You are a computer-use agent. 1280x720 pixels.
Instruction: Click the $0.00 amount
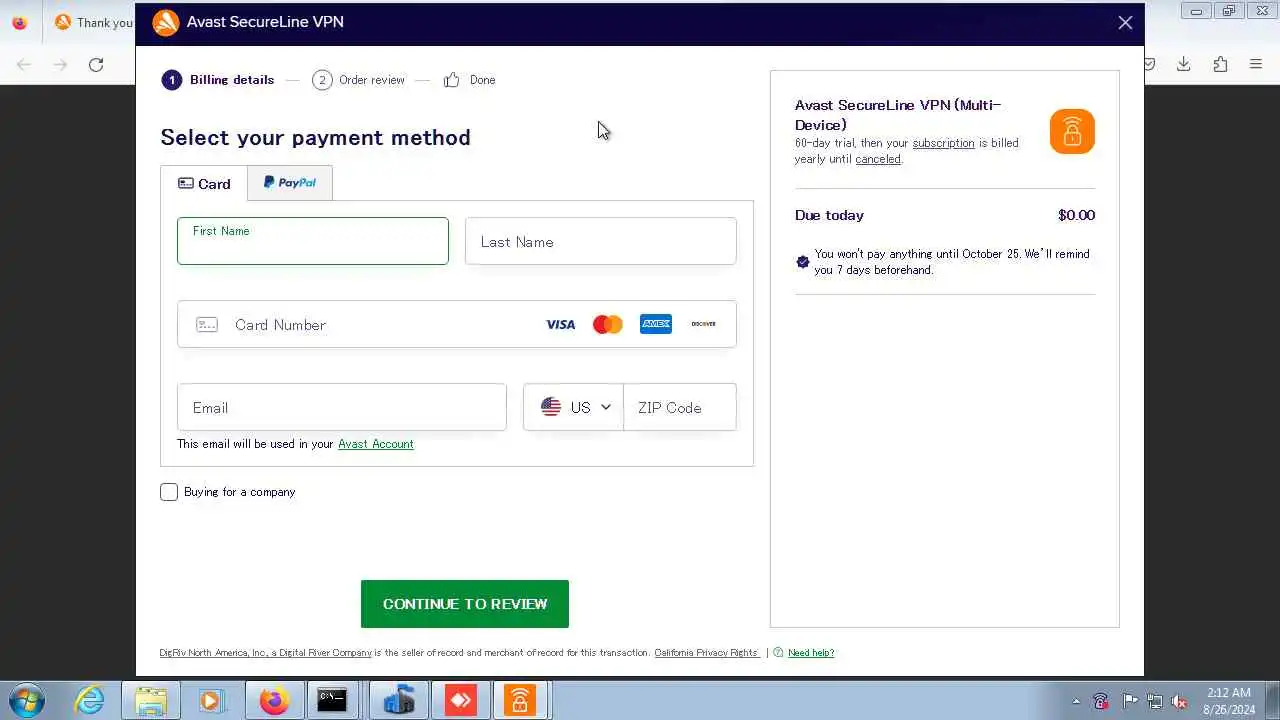(x=1076, y=215)
